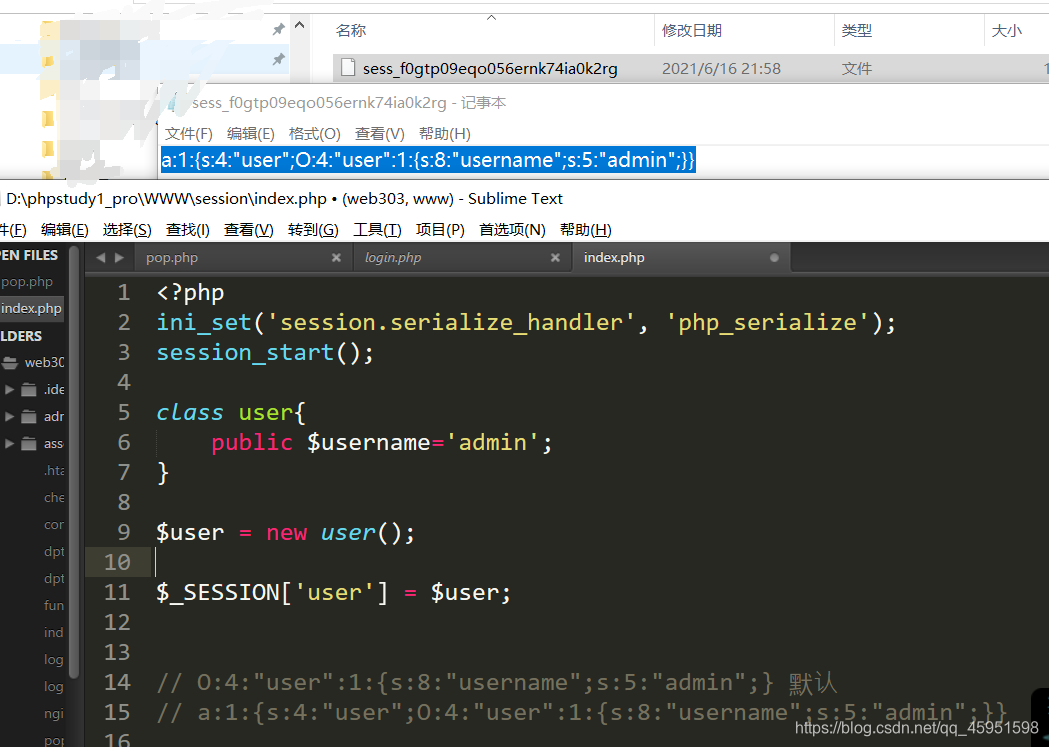Open Sublime Text 帮助(H) menu

pyautogui.click(x=585, y=230)
